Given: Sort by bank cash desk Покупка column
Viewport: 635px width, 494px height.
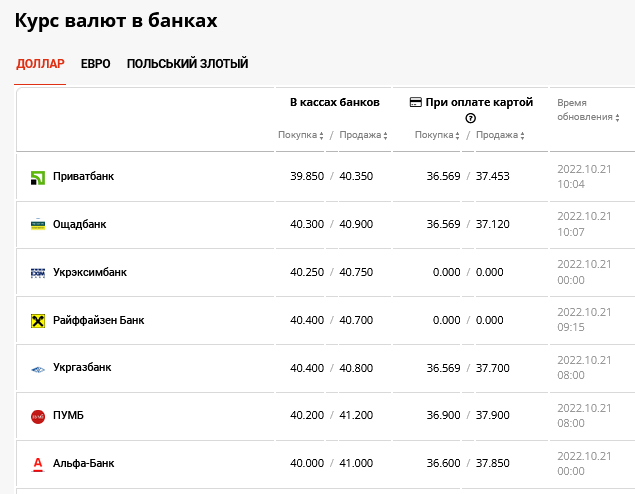Looking at the screenshot, I should point(300,135).
